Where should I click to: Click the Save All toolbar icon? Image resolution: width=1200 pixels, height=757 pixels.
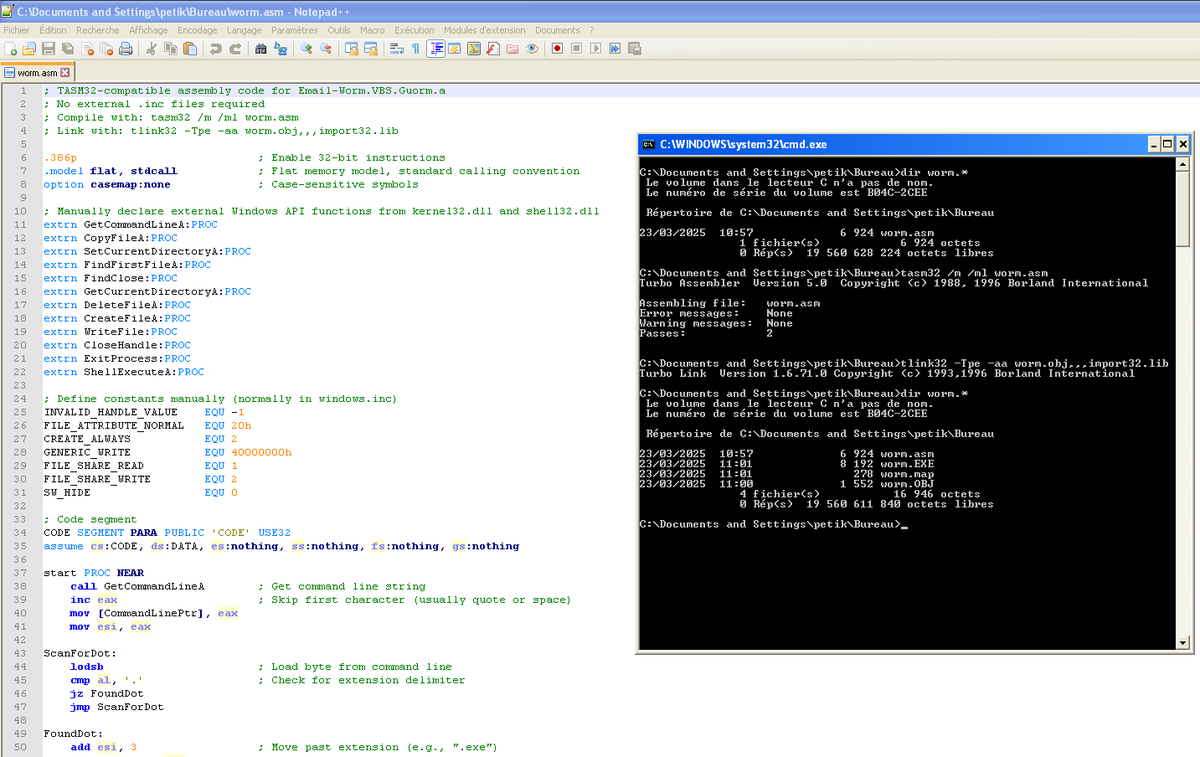coord(67,48)
